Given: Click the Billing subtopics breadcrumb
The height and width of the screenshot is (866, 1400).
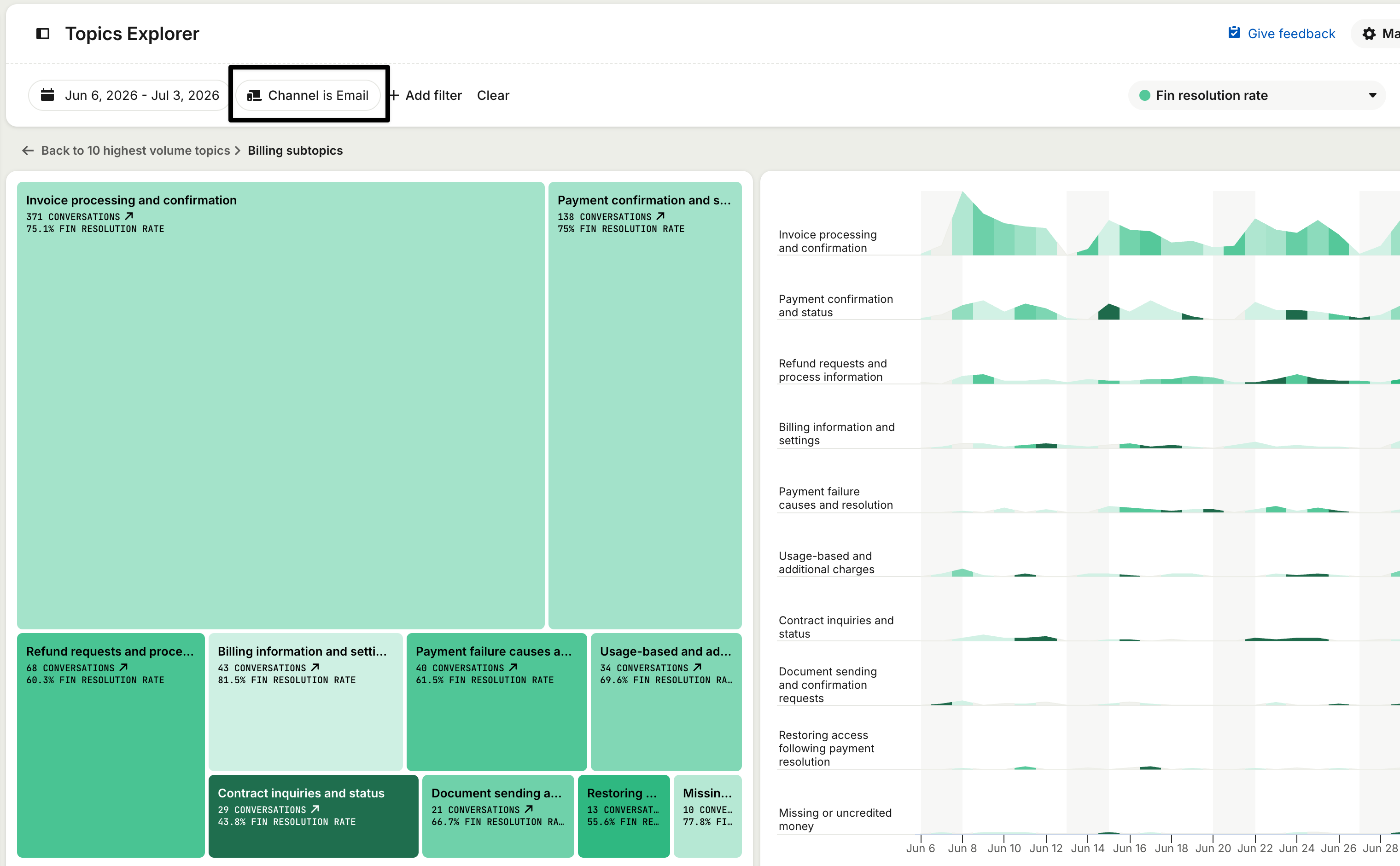Looking at the screenshot, I should tap(295, 151).
